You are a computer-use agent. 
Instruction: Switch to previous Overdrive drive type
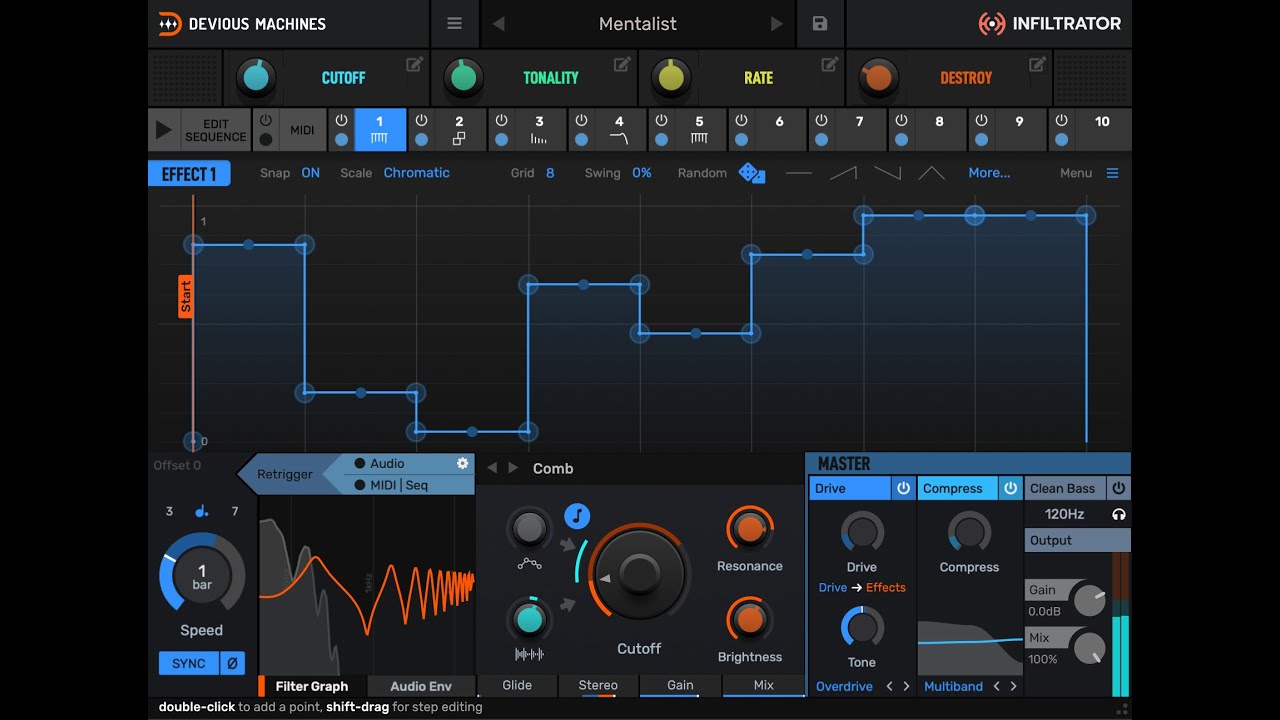[889, 686]
